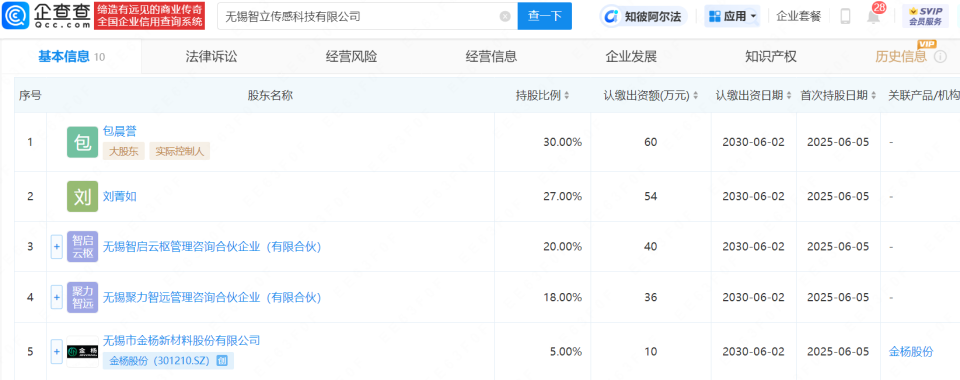Switch to the 法律诉讼 tab
Viewport: 960px width, 380px height.
tap(211, 57)
